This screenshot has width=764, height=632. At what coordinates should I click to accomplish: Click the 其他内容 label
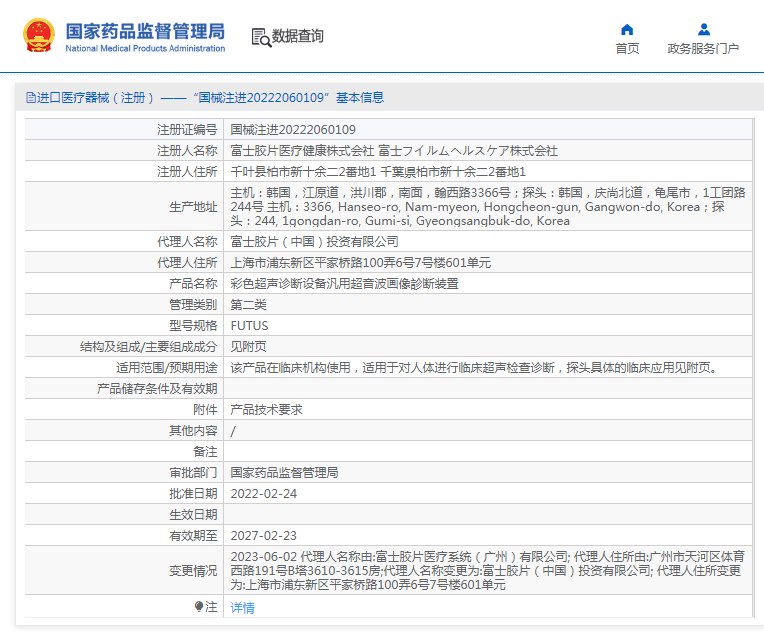(193, 430)
